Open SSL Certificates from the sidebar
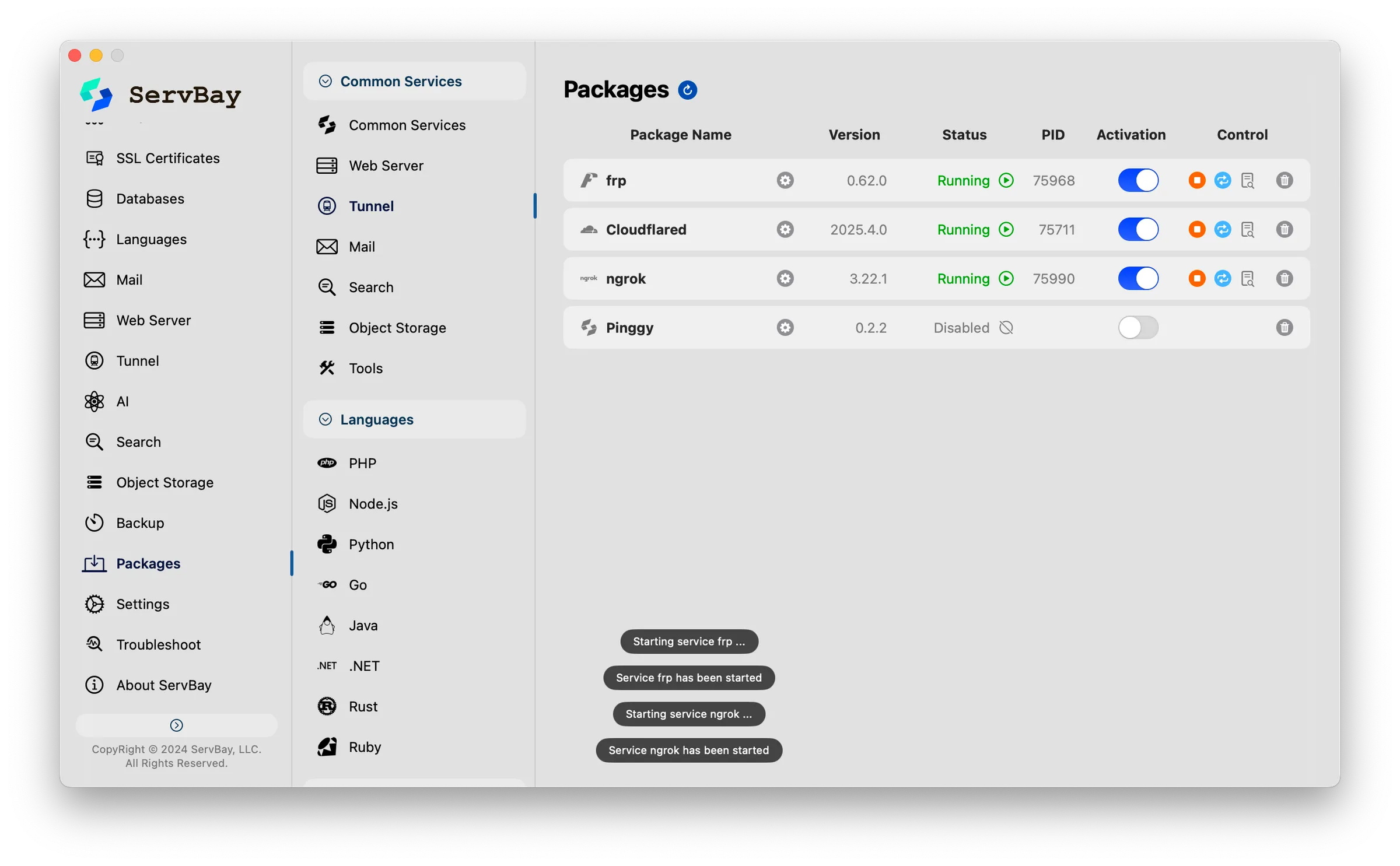The height and width of the screenshot is (866, 1400). (167, 157)
